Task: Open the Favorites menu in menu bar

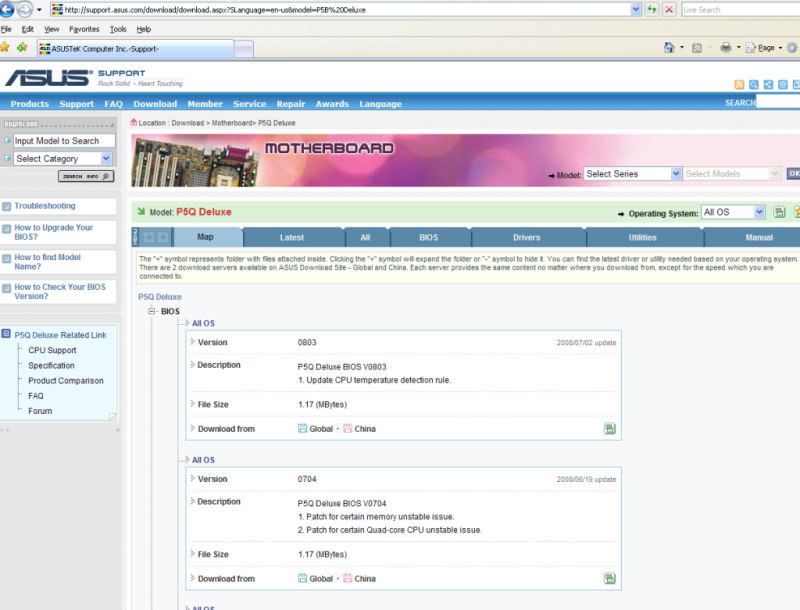Action: (84, 30)
